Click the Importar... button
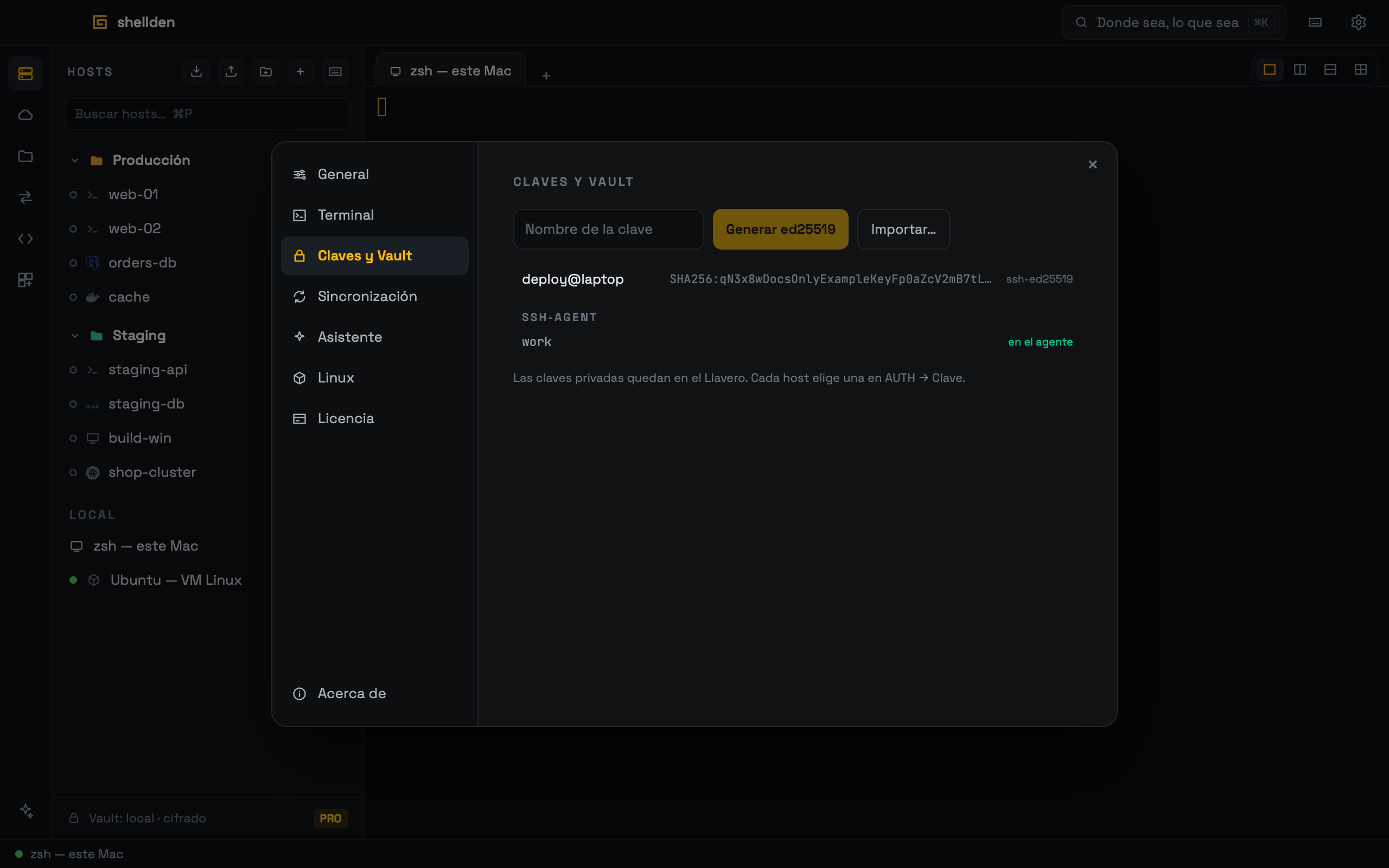 click(903, 229)
